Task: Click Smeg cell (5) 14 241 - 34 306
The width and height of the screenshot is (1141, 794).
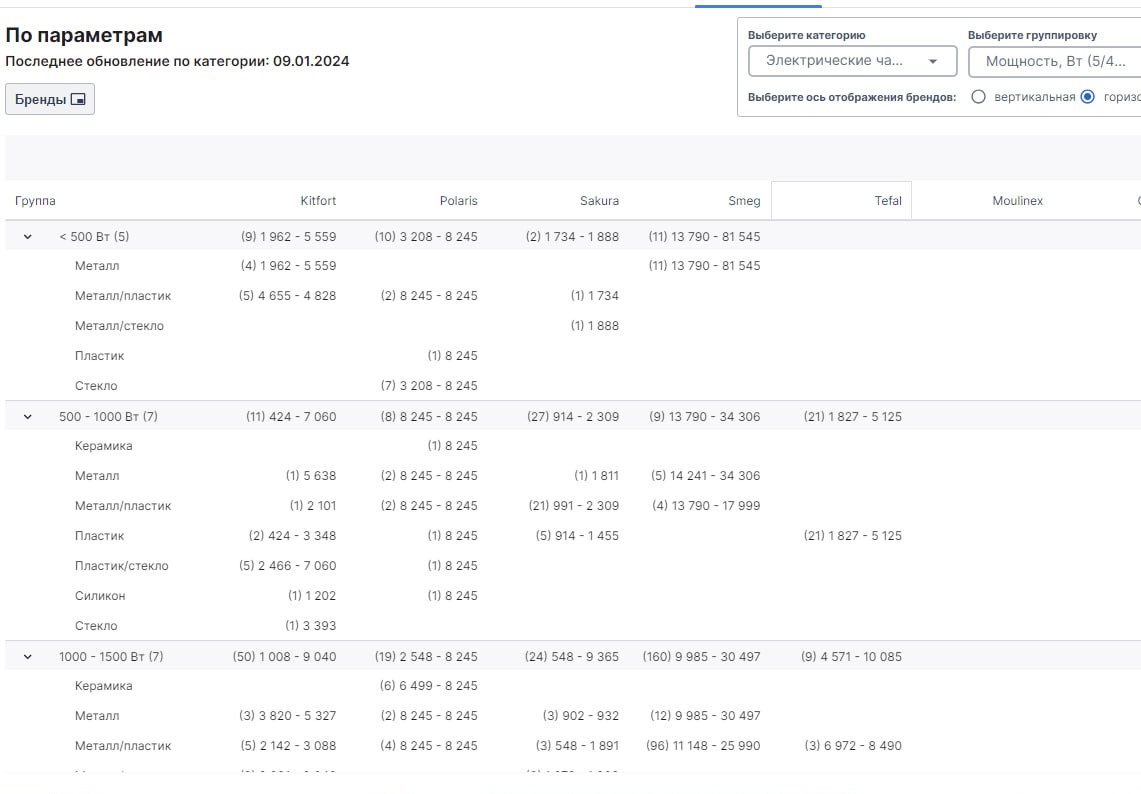Action: click(705, 476)
